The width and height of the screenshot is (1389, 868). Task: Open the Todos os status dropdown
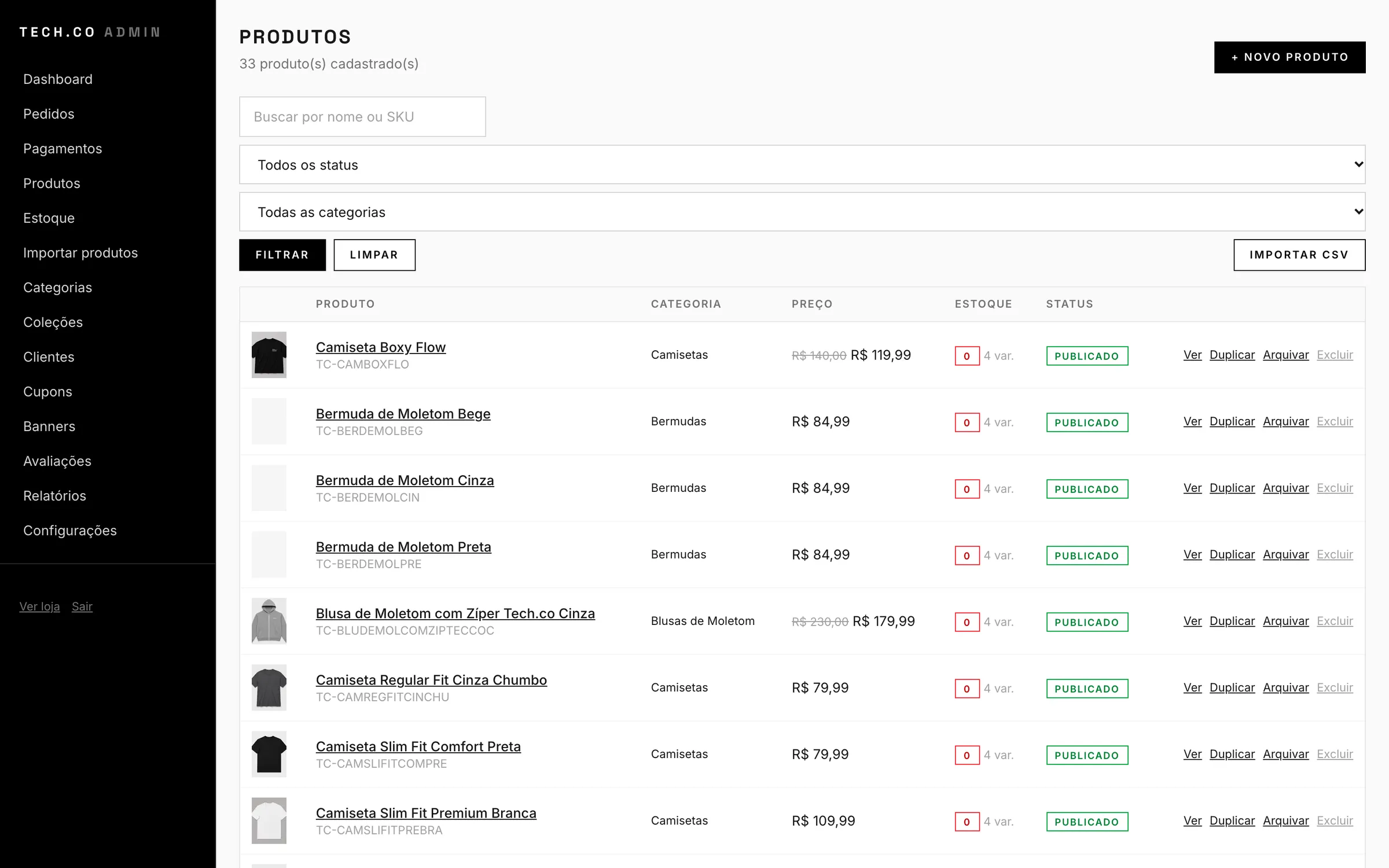pos(802,164)
